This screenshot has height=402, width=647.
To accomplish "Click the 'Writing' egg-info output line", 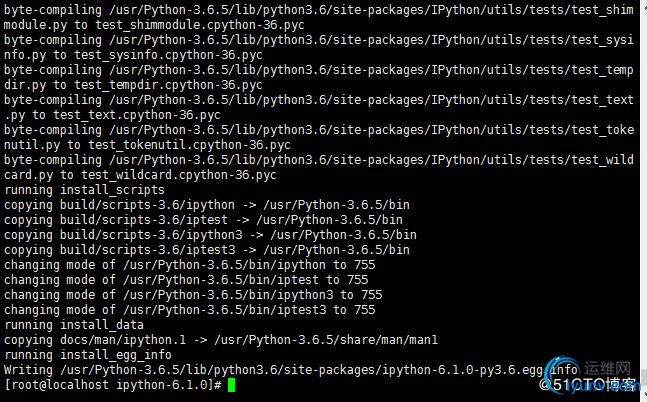I will pyautogui.click(x=291, y=370).
